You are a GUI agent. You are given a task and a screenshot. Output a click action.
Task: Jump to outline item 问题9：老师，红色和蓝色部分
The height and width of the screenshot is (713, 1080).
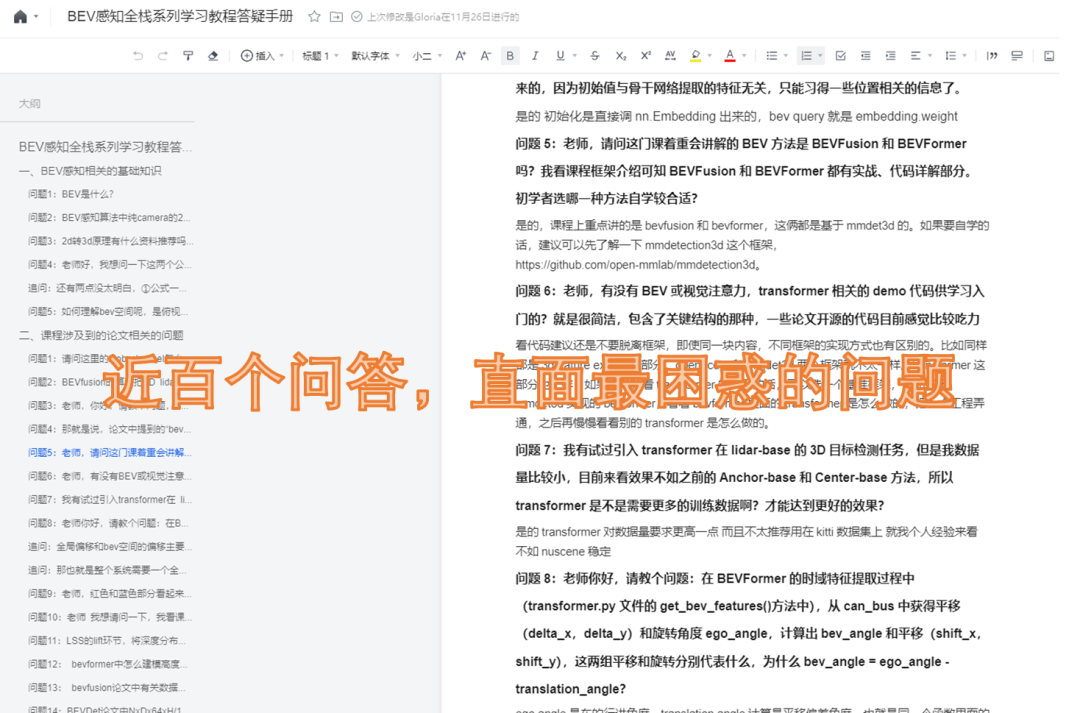[110, 593]
